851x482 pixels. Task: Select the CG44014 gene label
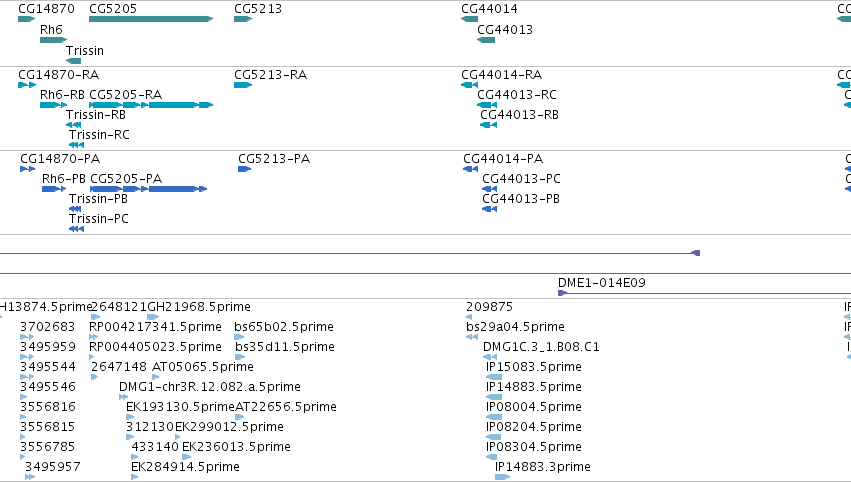pyautogui.click(x=489, y=9)
